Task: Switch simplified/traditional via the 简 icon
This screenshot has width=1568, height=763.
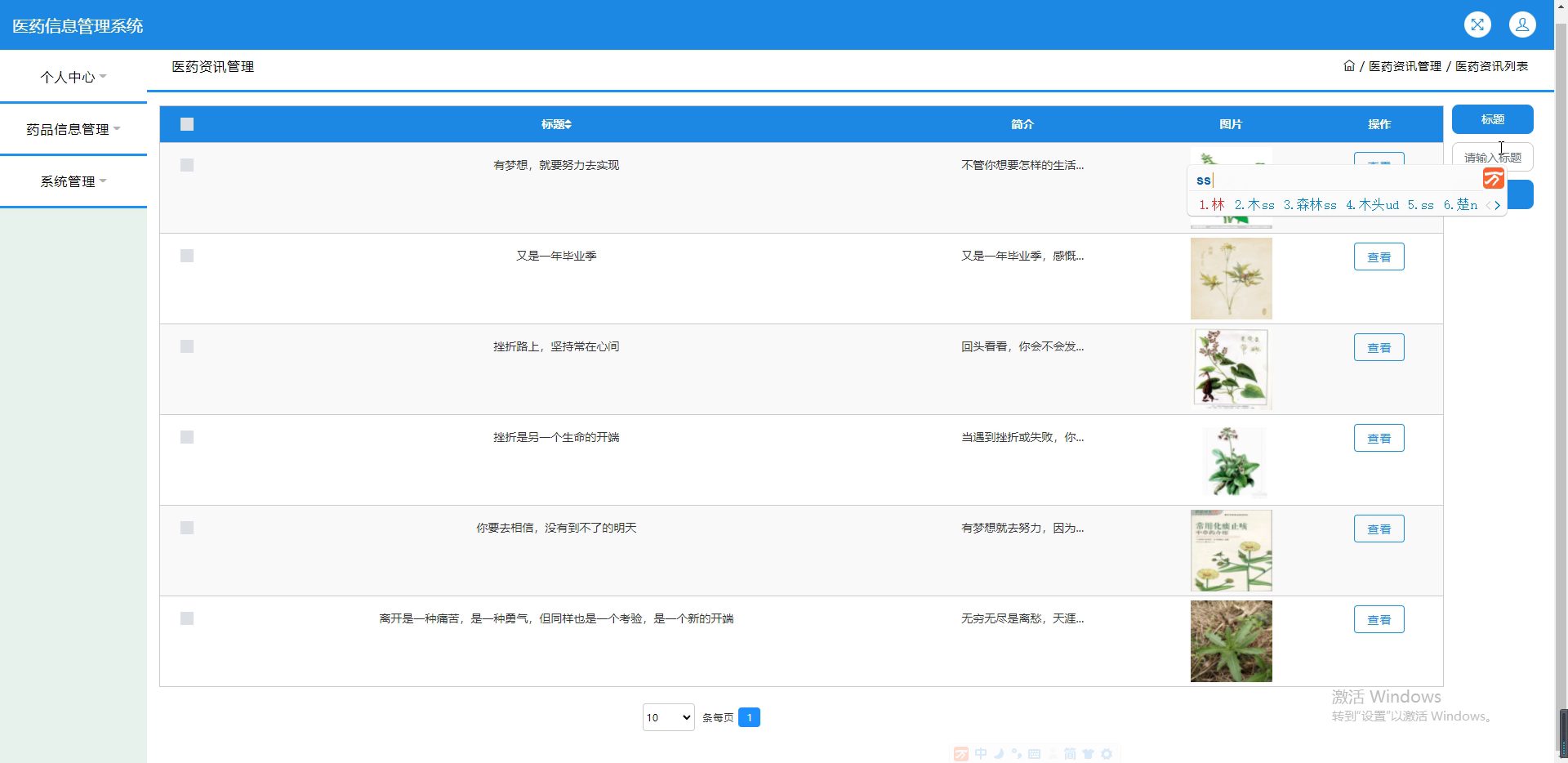Action: click(x=1070, y=754)
